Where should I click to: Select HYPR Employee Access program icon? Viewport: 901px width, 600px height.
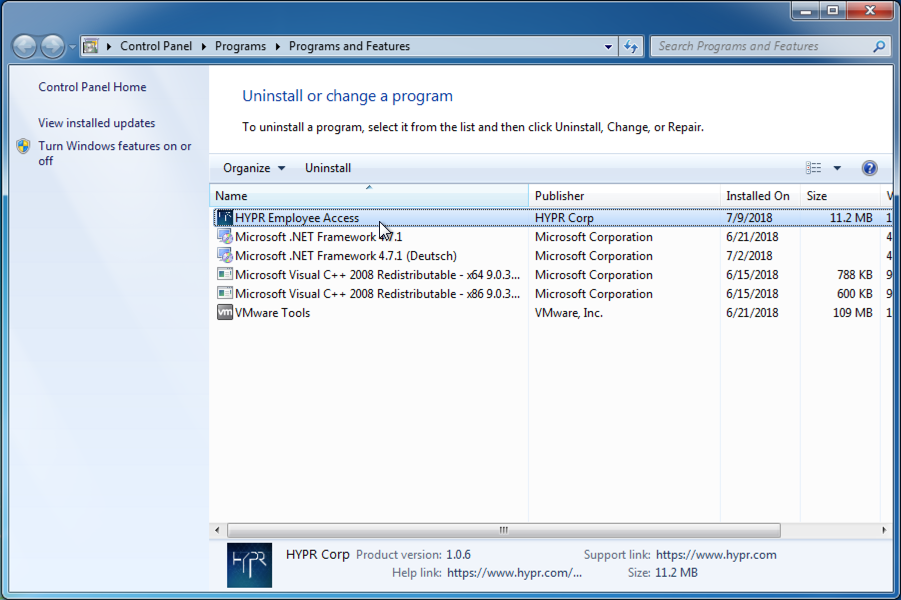coord(225,218)
